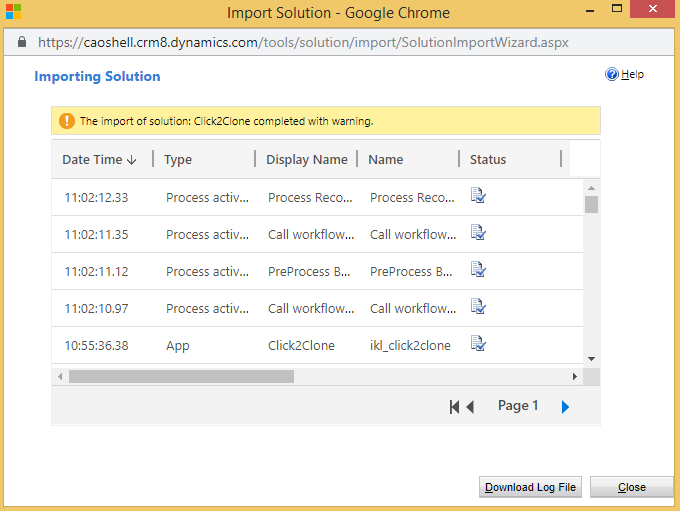The image size is (680, 511).
Task: Click status icon for 11:02:12.33 row
Action: pyautogui.click(x=478, y=196)
